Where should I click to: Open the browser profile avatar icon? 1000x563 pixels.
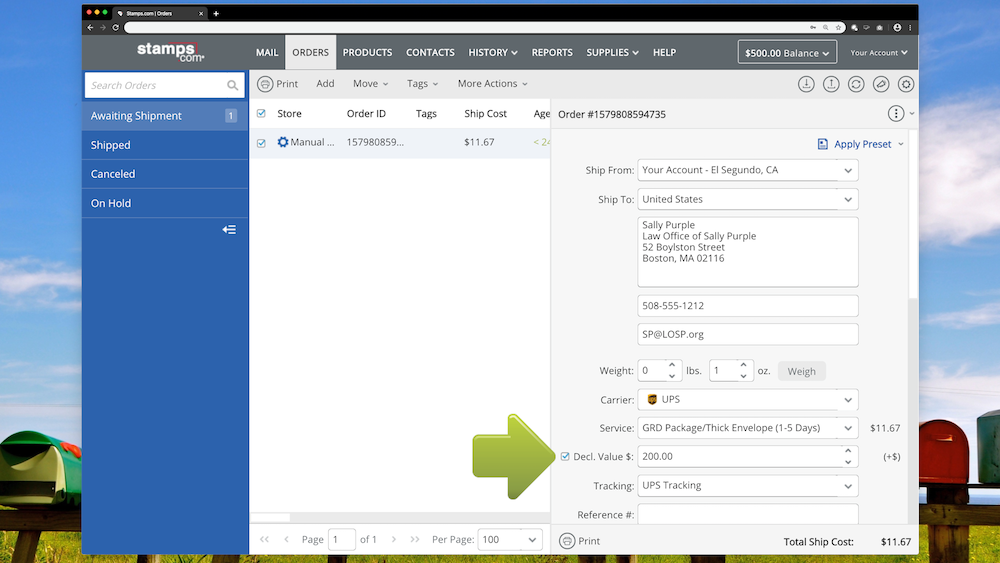897,27
